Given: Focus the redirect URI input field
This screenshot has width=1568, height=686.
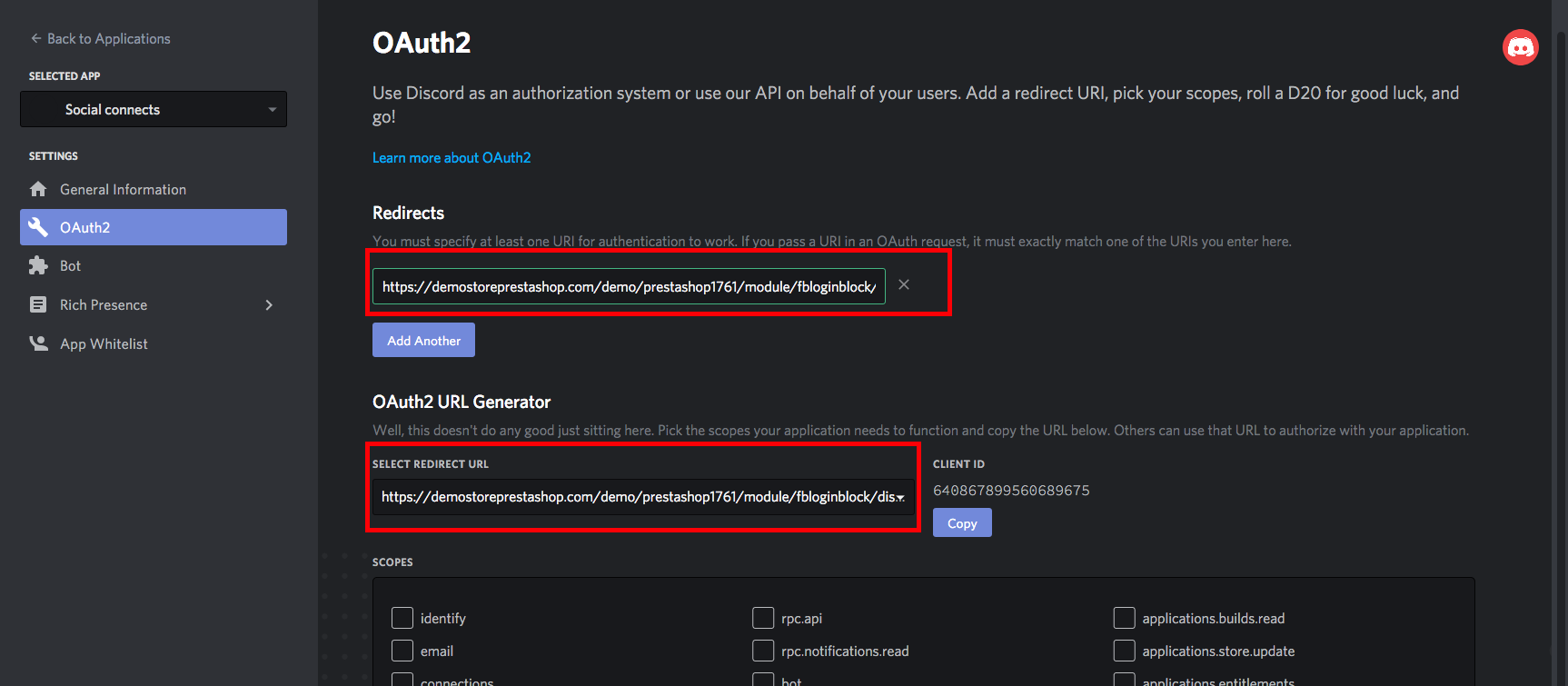Looking at the screenshot, I should [629, 286].
